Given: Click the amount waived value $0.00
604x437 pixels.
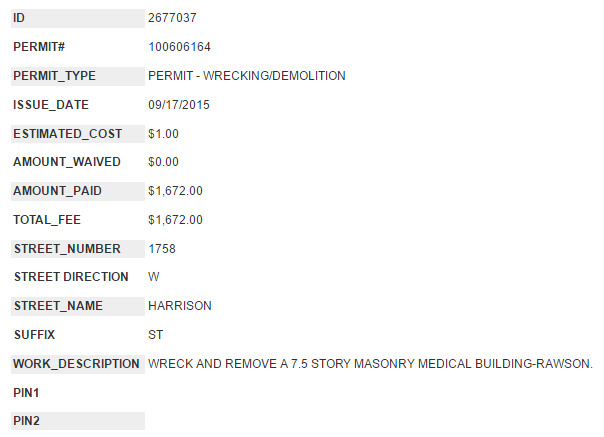Looking at the screenshot, I should pos(163,162).
